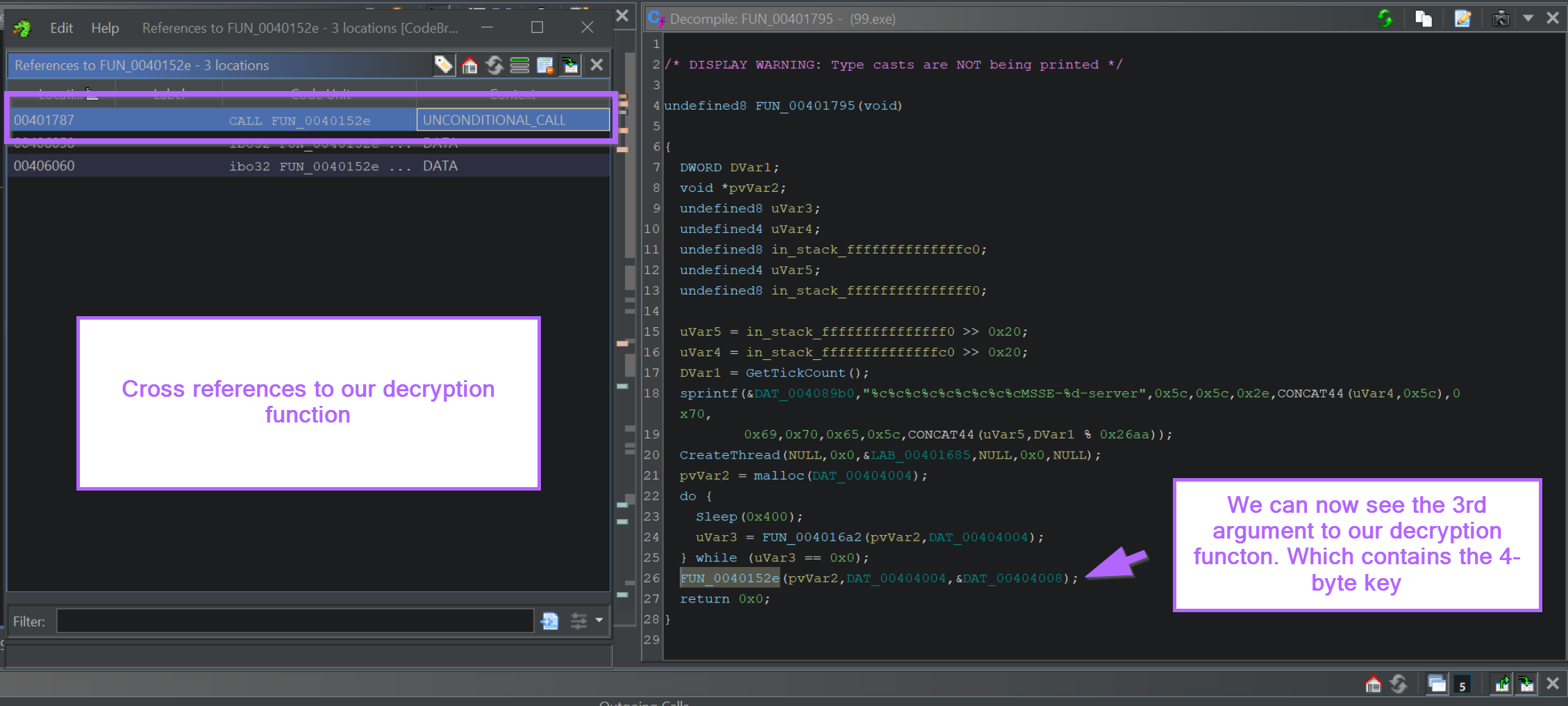Click FUN_0040152e call in decompiled code
This screenshot has width=1568, height=706.
click(x=729, y=578)
